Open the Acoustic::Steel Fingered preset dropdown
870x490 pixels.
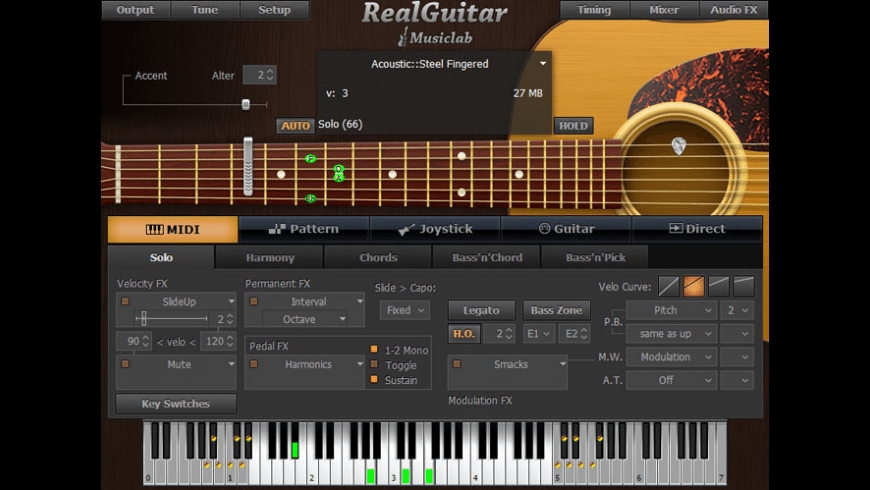click(x=543, y=63)
